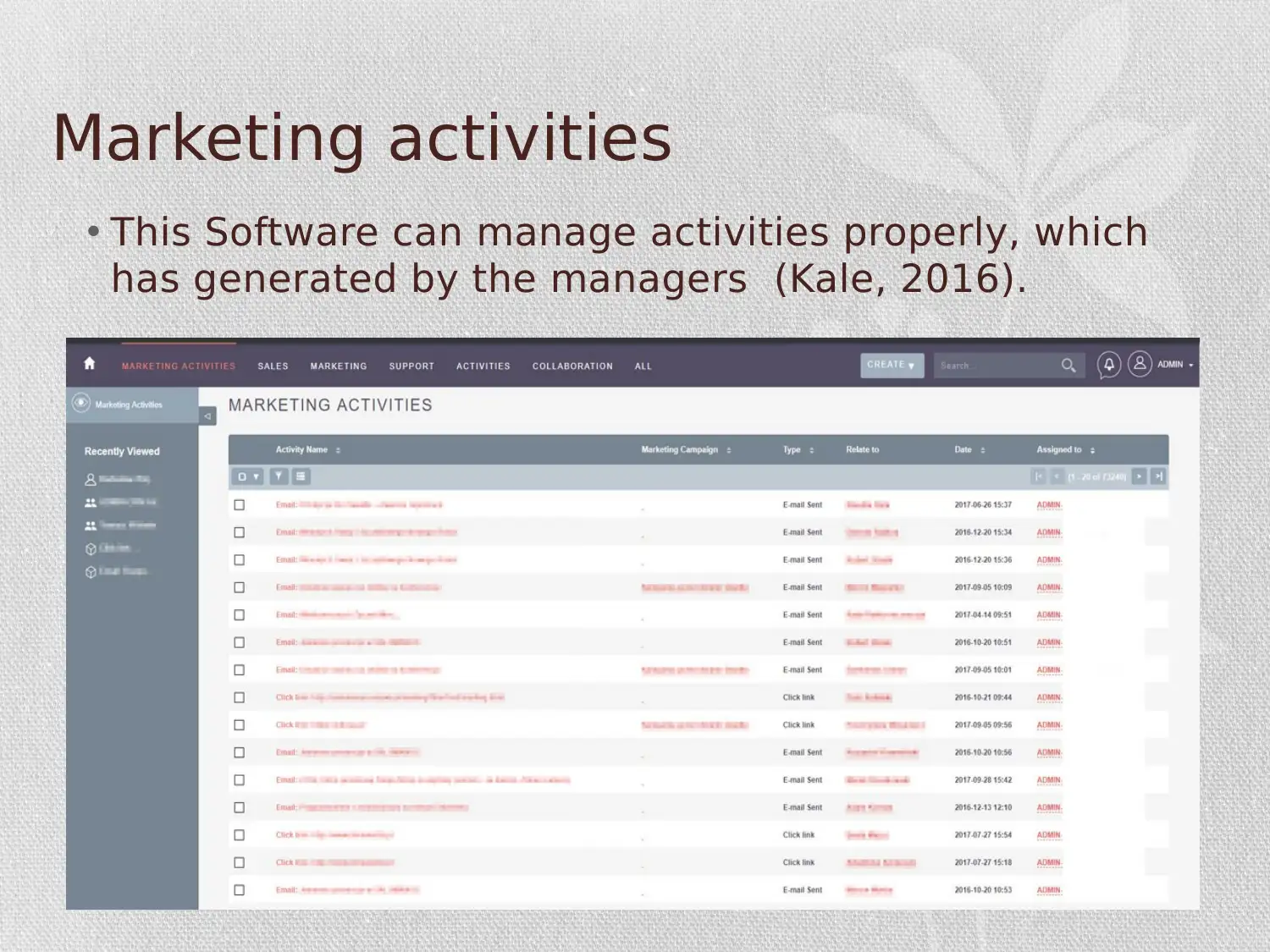
Task: Sort by Type column arrows
Action: click(811, 450)
